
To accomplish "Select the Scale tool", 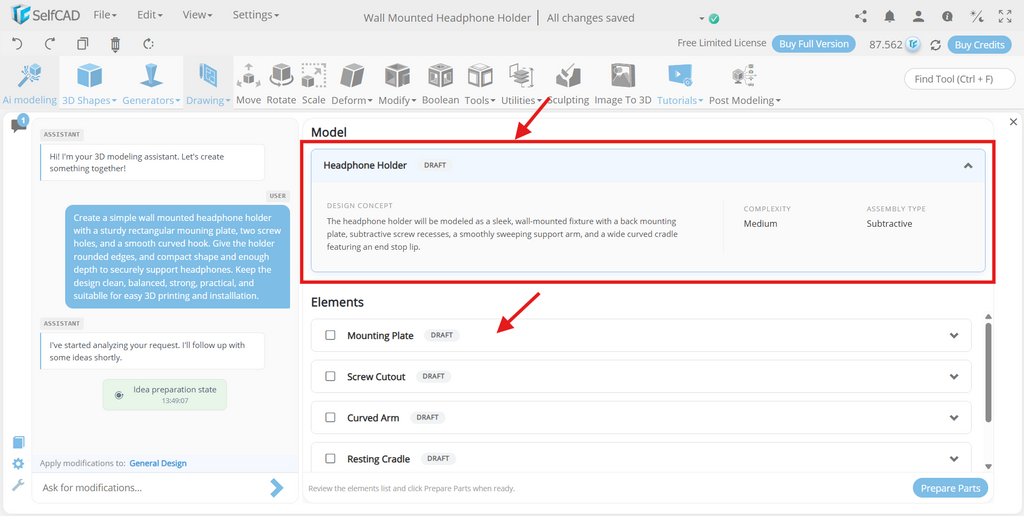I will (313, 83).
